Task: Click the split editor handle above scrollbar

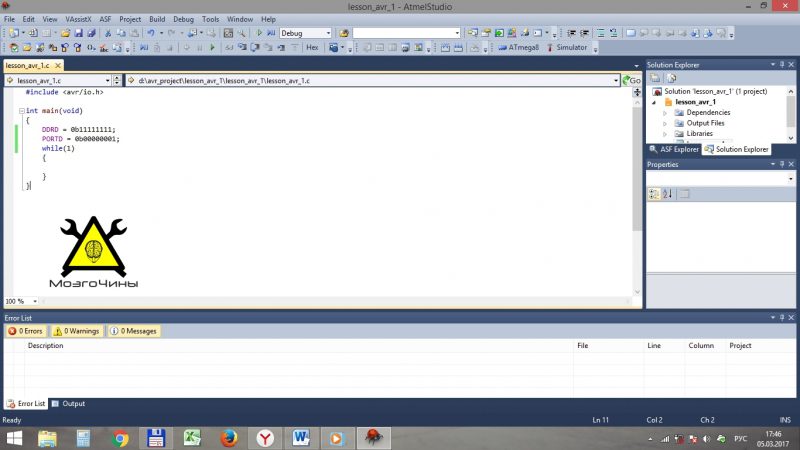Action: (x=637, y=92)
